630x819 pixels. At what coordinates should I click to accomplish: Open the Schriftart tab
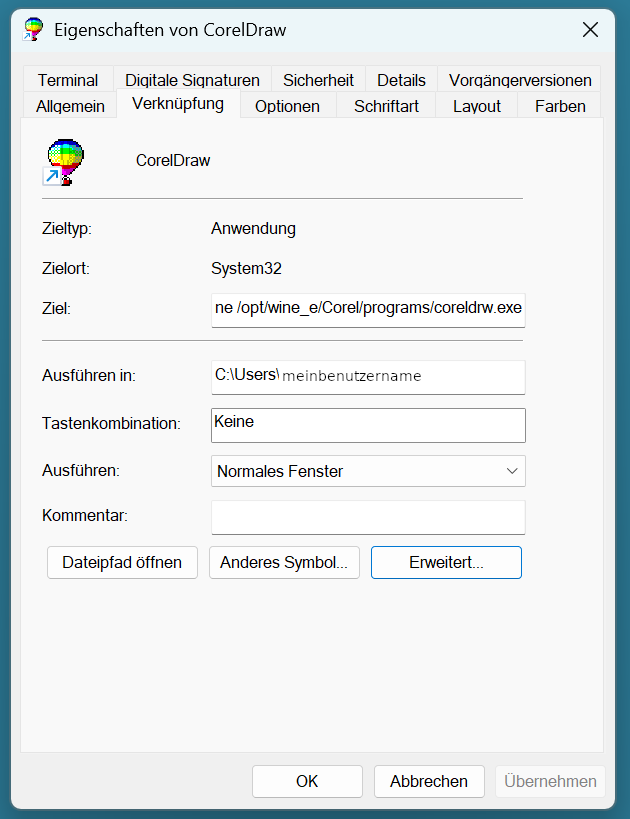[x=386, y=105]
